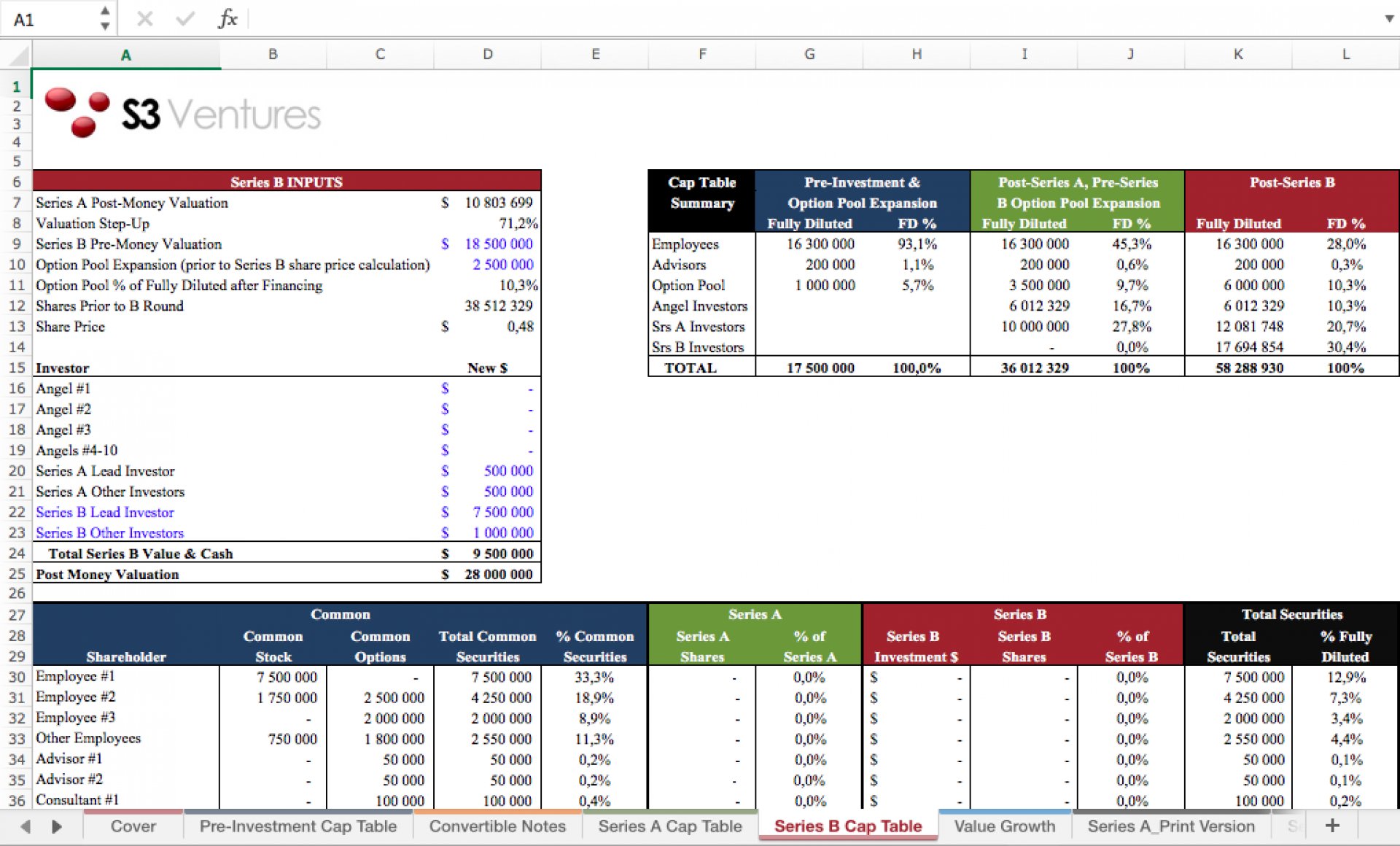This screenshot has height=846, width=1400.
Task: Click the 'Shareholder' column header
Action: point(126,656)
